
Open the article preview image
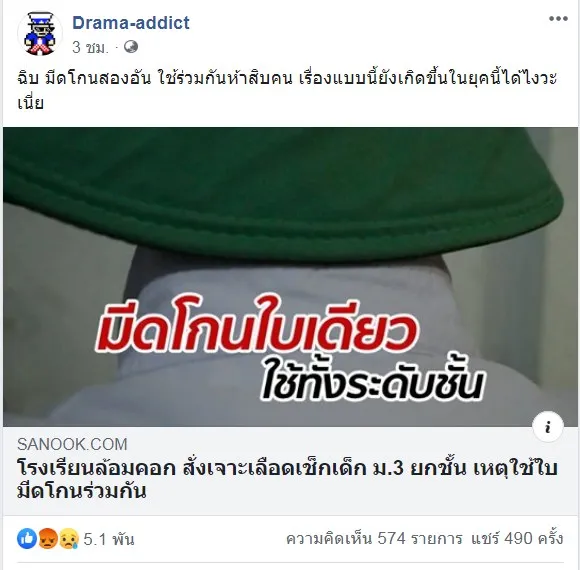click(290, 277)
